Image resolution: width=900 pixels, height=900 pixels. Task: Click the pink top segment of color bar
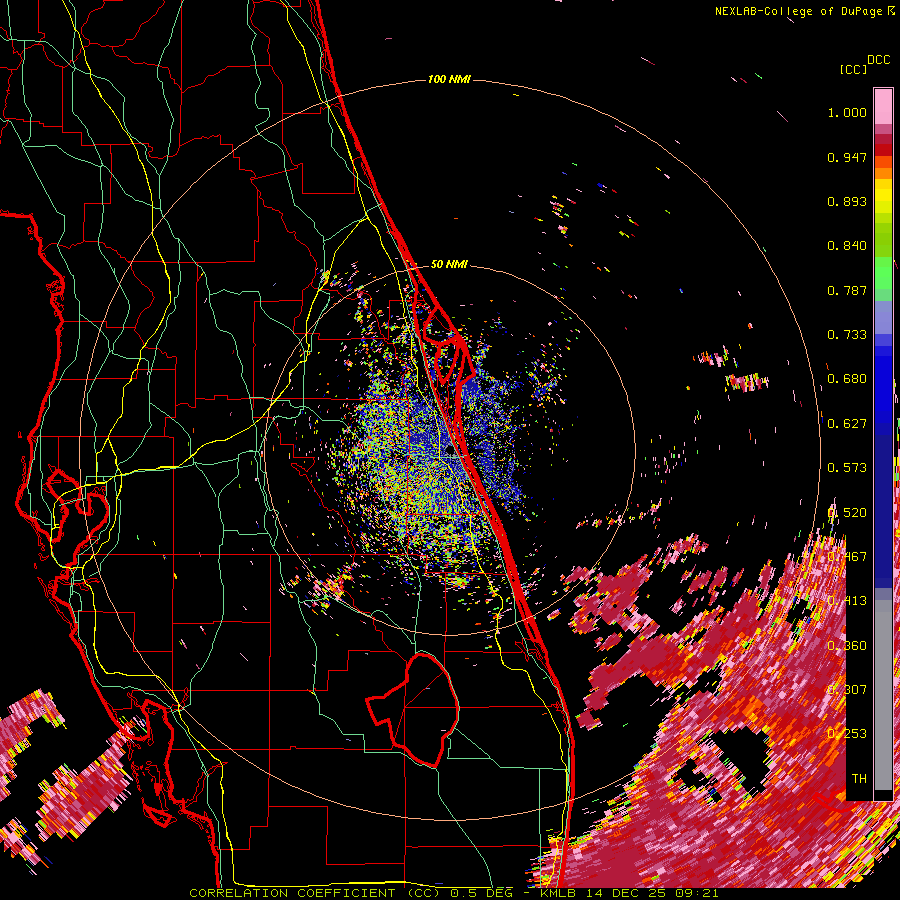coord(883,106)
